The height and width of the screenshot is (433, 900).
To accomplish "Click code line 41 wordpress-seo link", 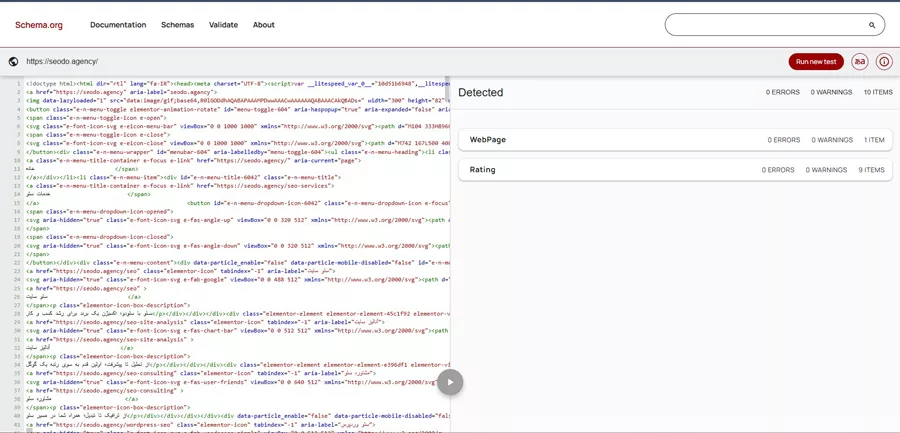I will [200, 424].
